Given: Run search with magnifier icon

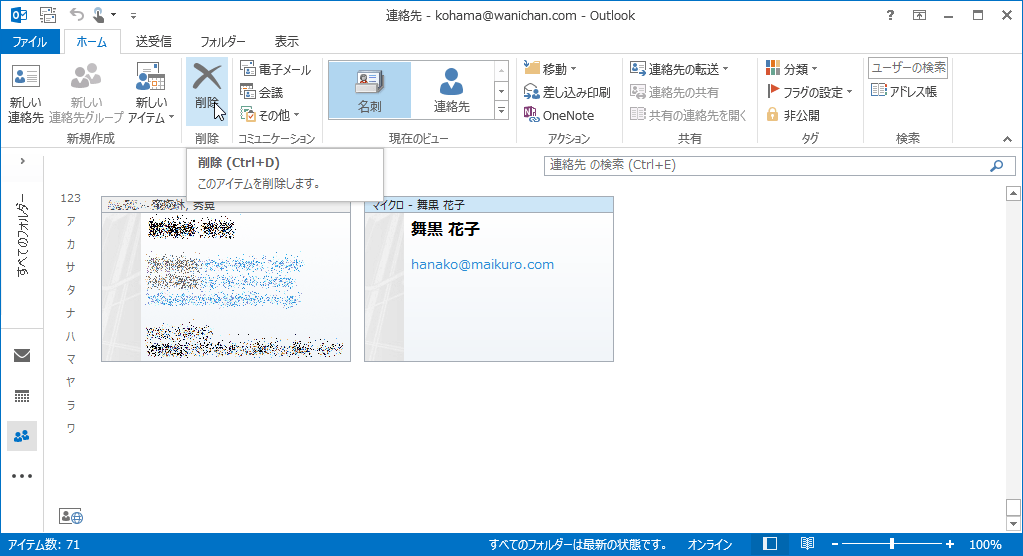Looking at the screenshot, I should [996, 166].
